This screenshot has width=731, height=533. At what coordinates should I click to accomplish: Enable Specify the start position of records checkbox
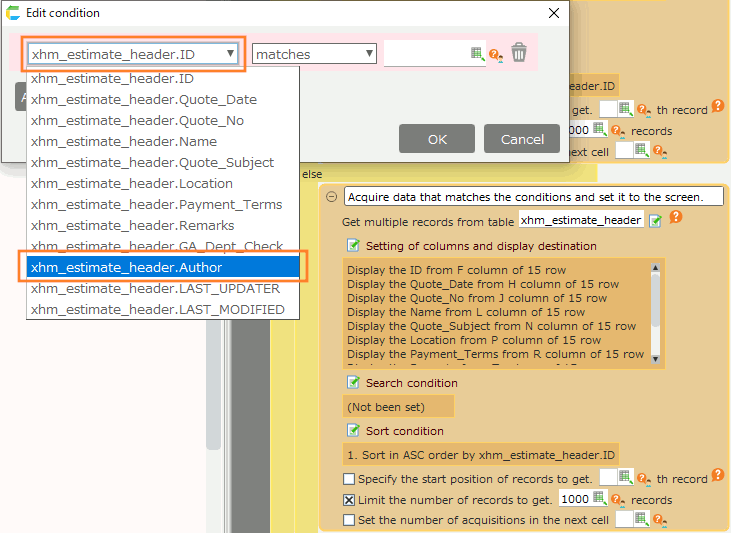pyautogui.click(x=349, y=479)
